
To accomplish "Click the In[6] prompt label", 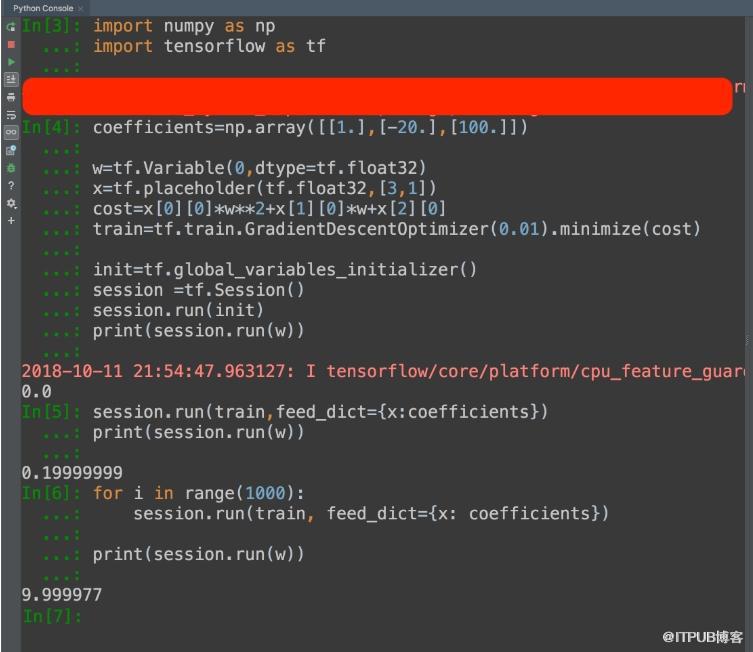I will (x=52, y=493).
